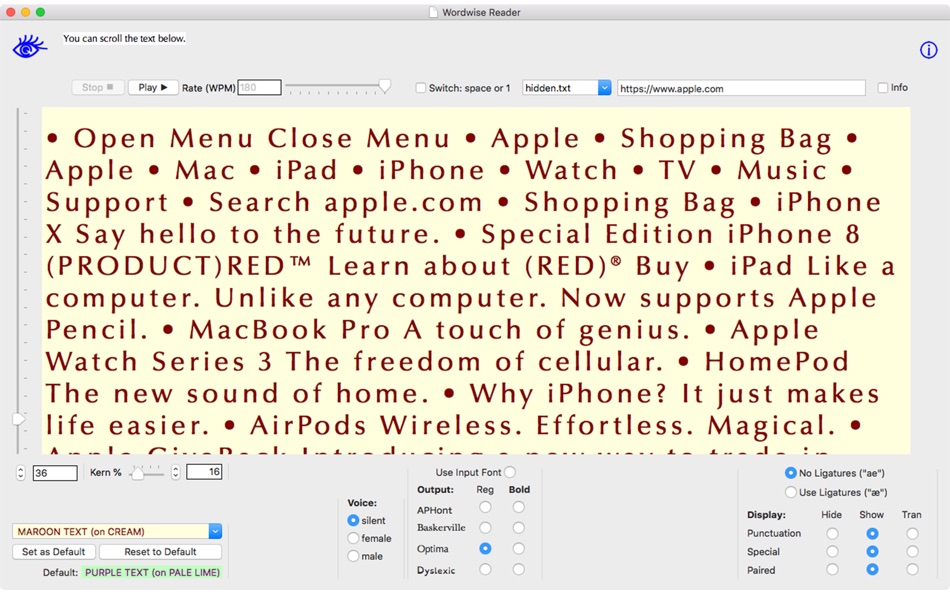Set Punctuation display to Show
The width and height of the screenshot is (950, 594).
click(x=872, y=534)
